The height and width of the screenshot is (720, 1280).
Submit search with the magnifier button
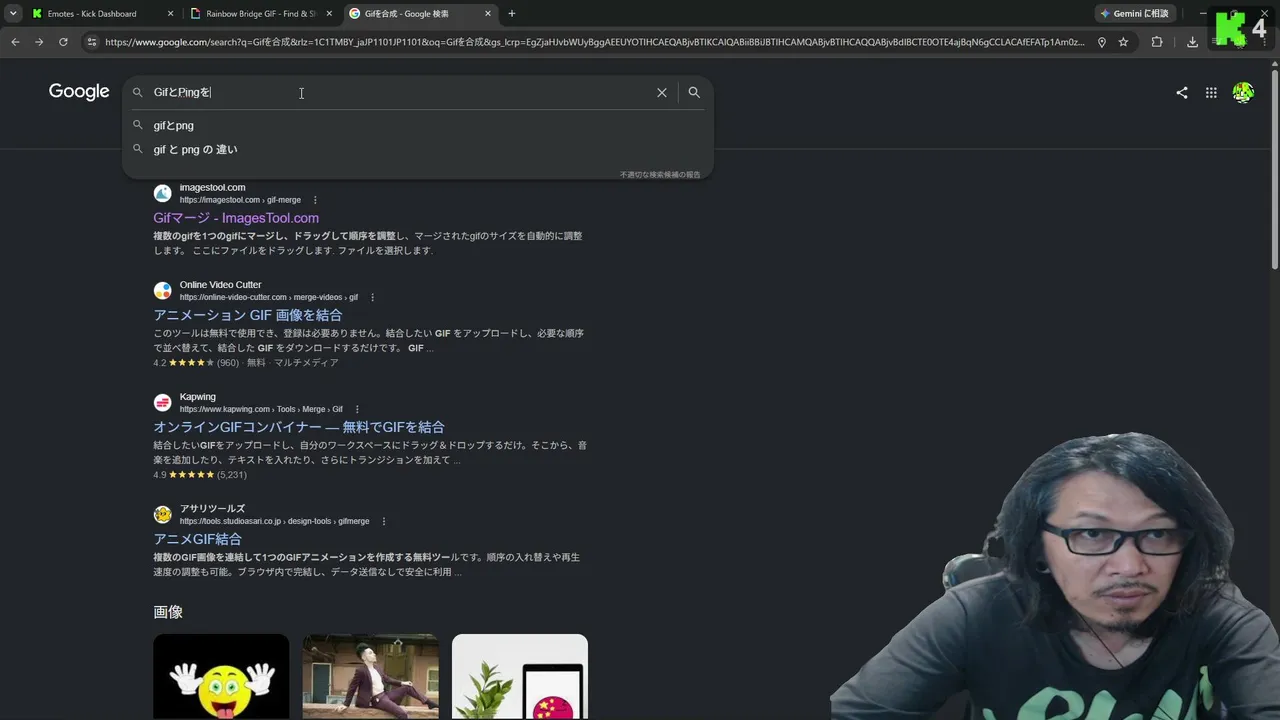pyautogui.click(x=694, y=92)
